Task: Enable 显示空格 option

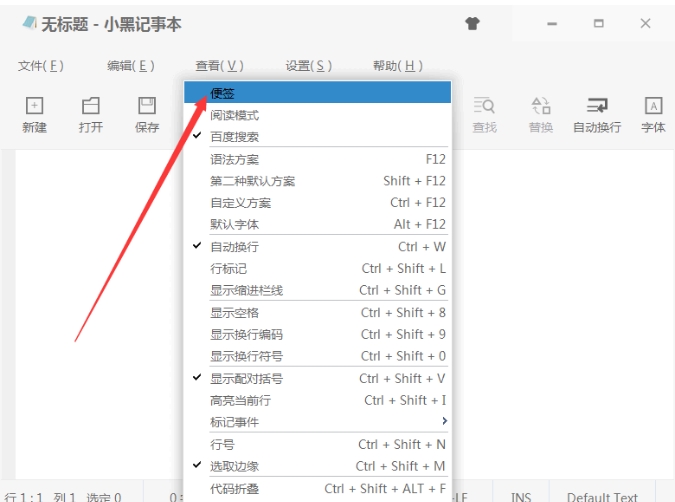Action: pos(318,313)
